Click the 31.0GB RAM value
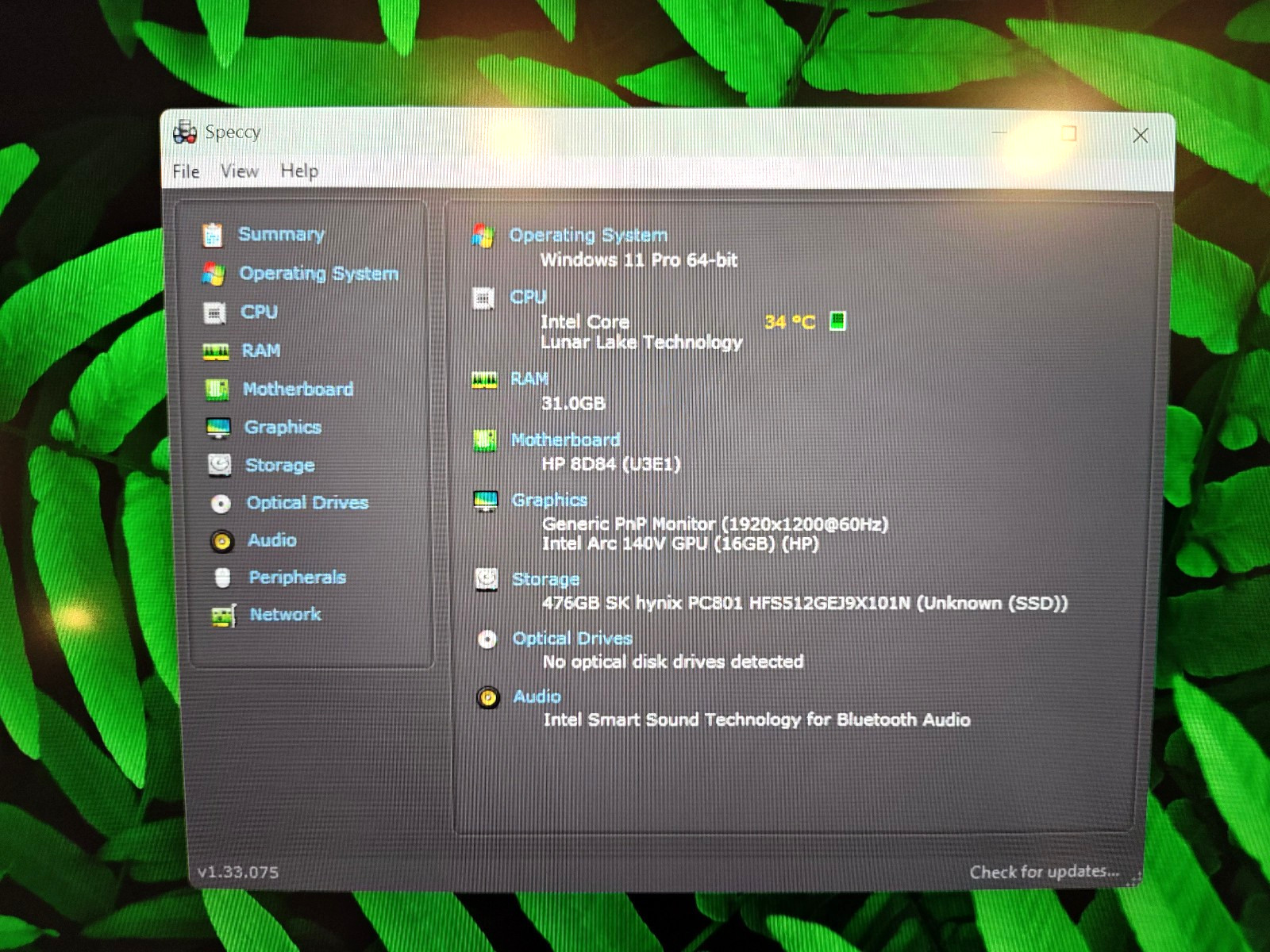This screenshot has width=1270, height=952. tap(573, 404)
